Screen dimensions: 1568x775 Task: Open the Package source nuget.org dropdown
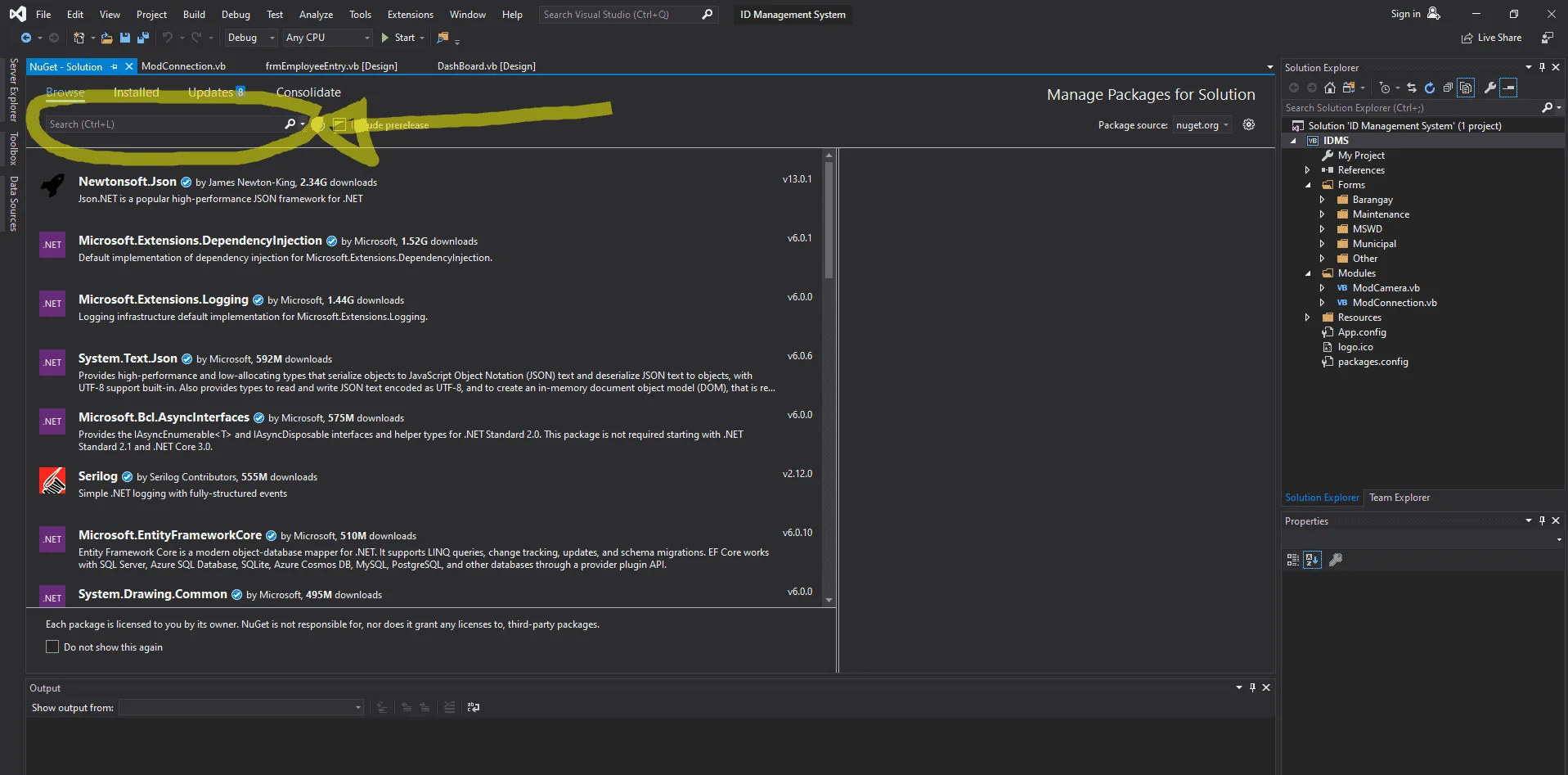[x=1202, y=125]
